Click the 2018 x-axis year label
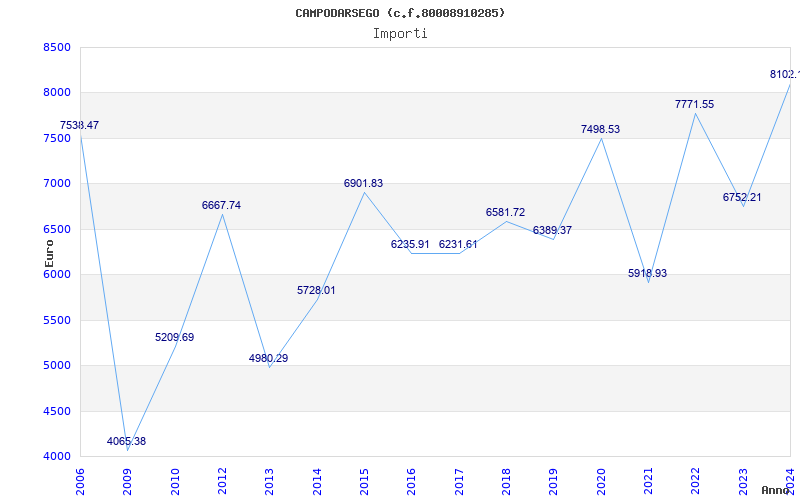The height and width of the screenshot is (500, 800). click(x=506, y=482)
